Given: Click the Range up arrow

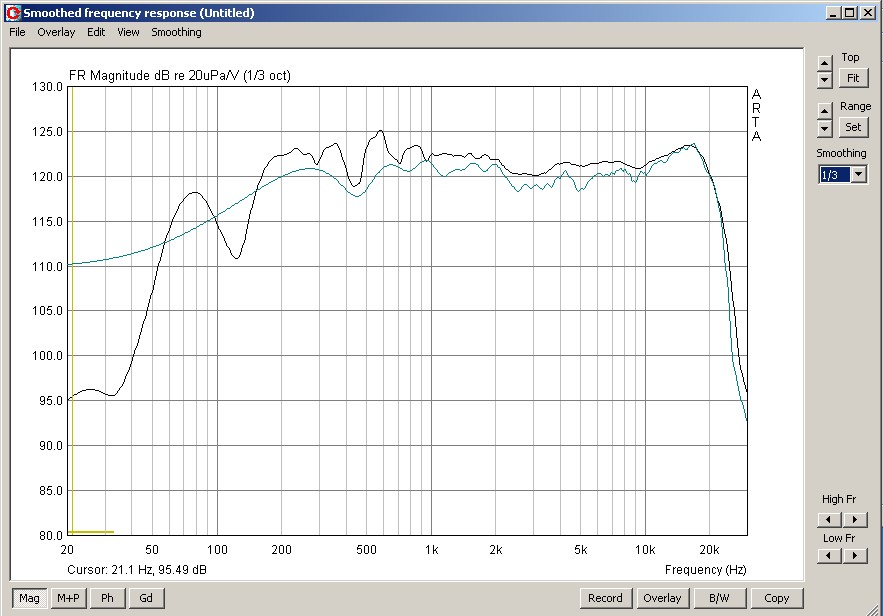Looking at the screenshot, I should (x=824, y=110).
